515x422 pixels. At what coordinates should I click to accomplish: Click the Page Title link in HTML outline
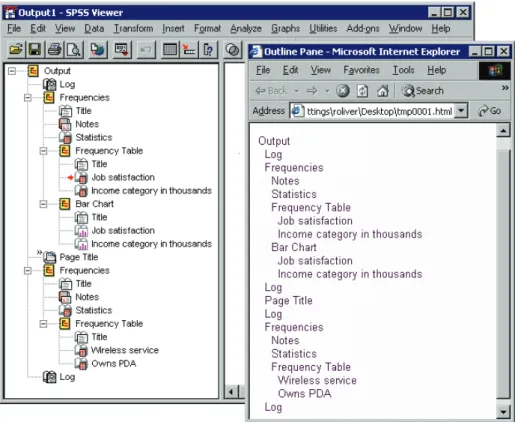[x=288, y=301]
